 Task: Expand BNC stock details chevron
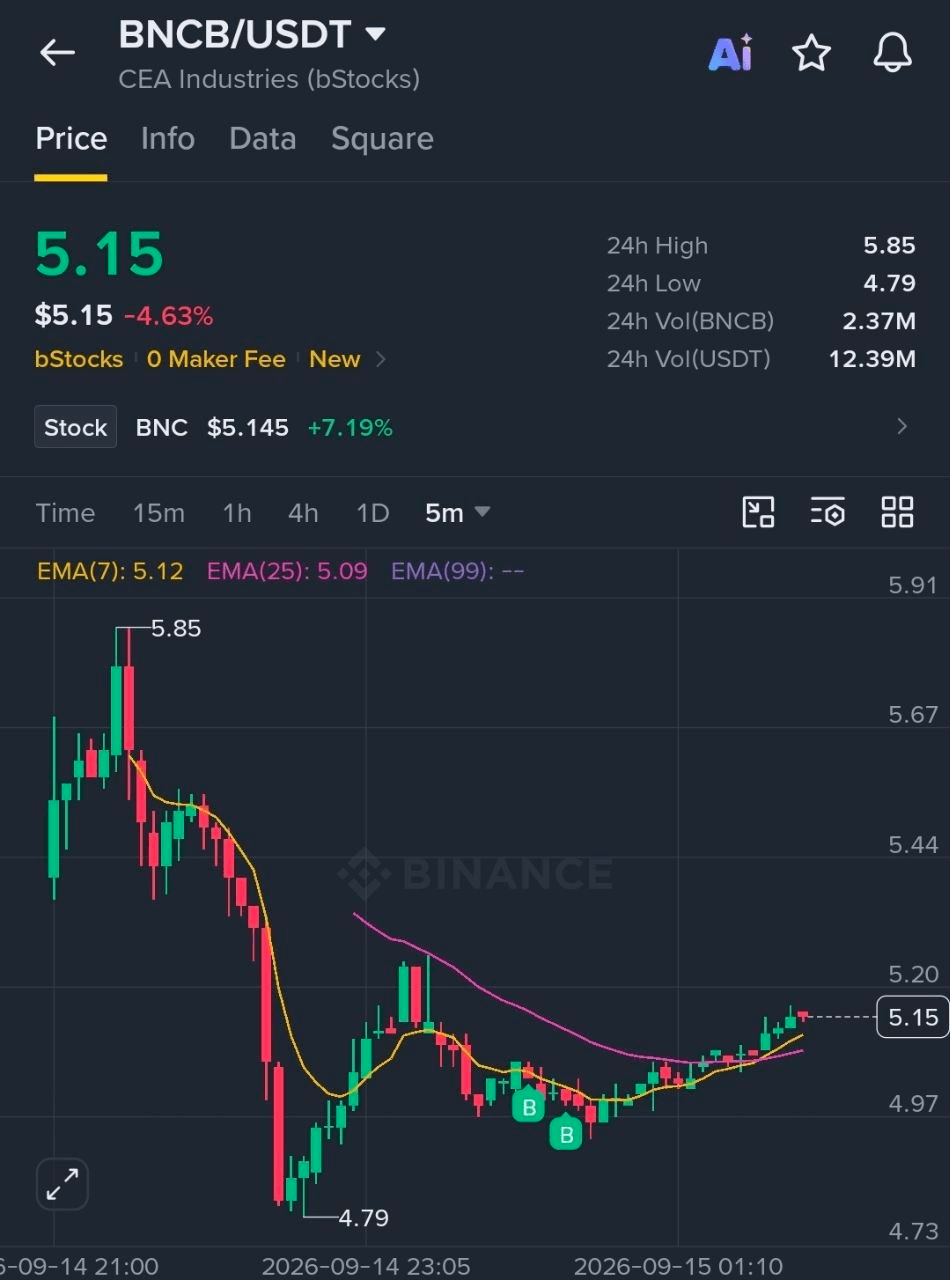pyautogui.click(x=902, y=427)
